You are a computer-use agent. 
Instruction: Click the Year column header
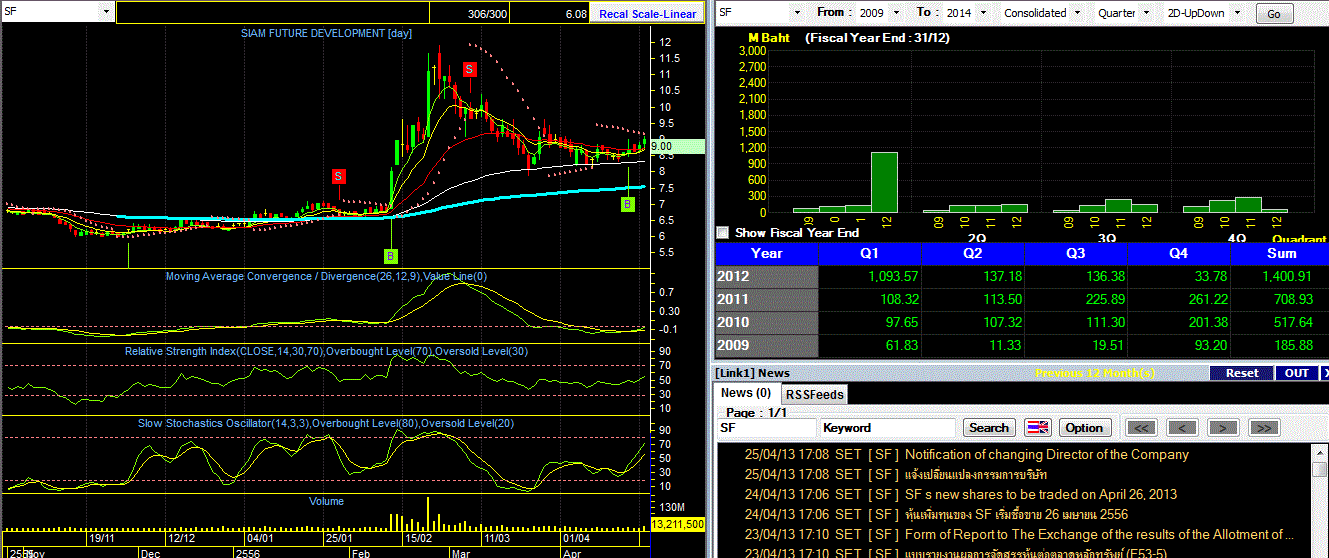point(767,254)
